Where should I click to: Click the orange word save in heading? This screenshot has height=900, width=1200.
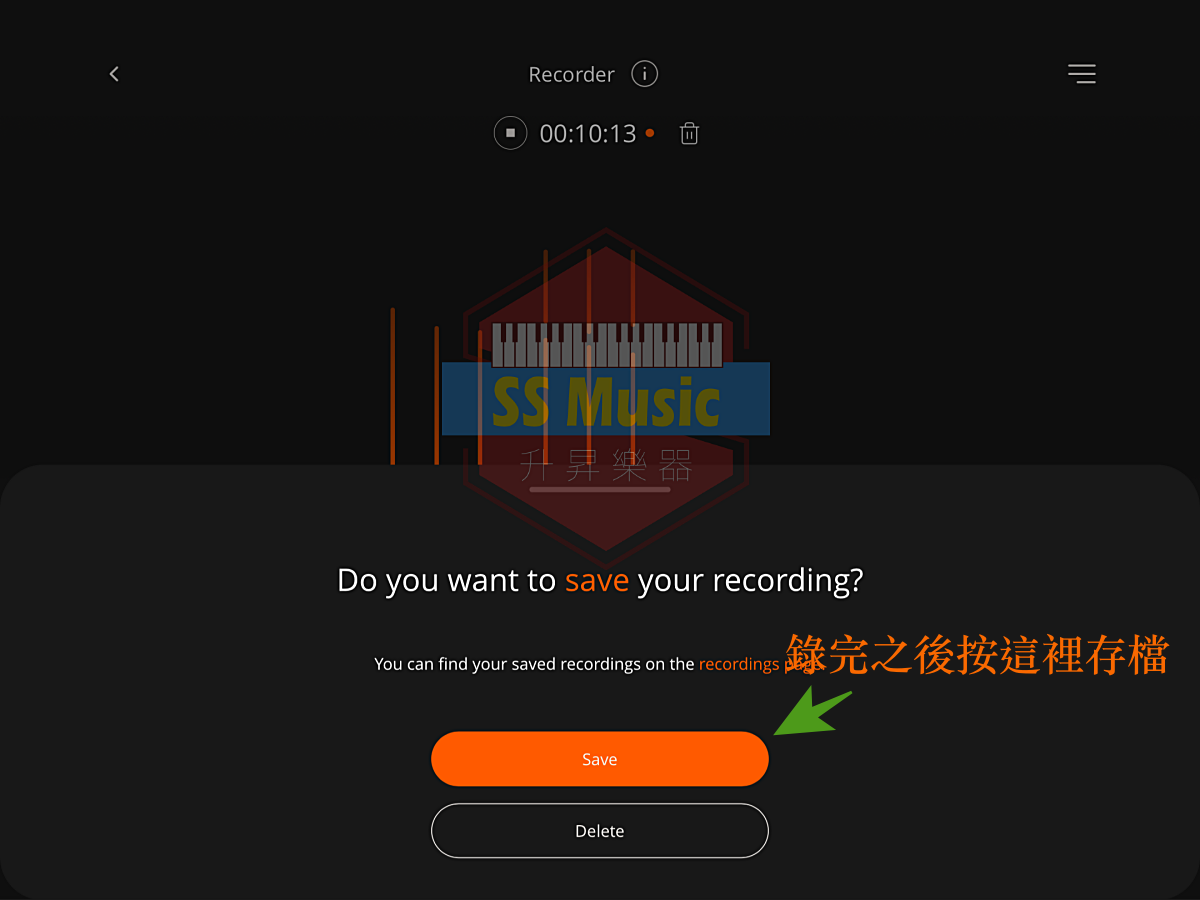point(597,580)
